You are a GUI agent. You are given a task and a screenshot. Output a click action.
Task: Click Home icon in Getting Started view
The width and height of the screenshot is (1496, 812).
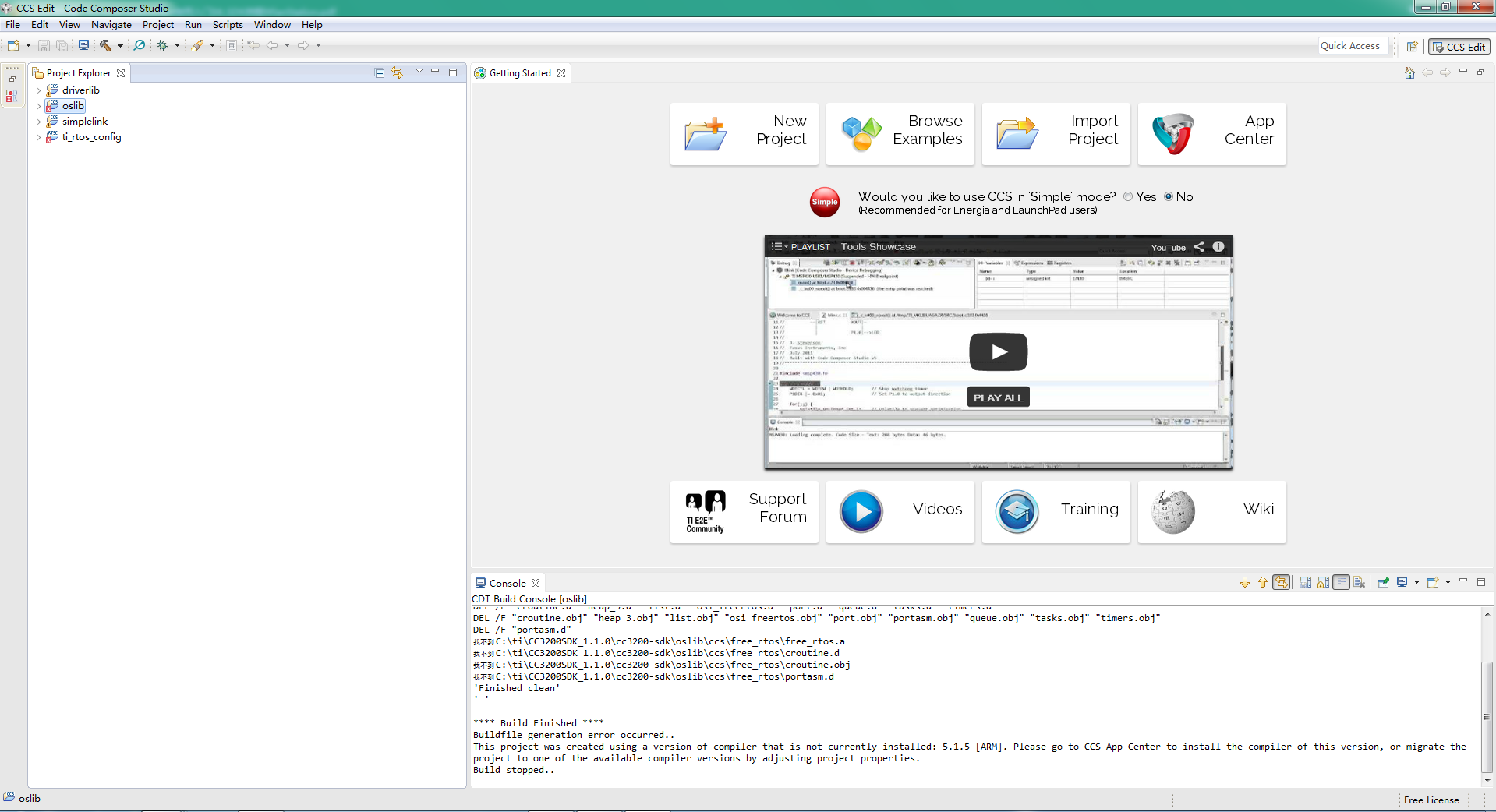point(1409,72)
